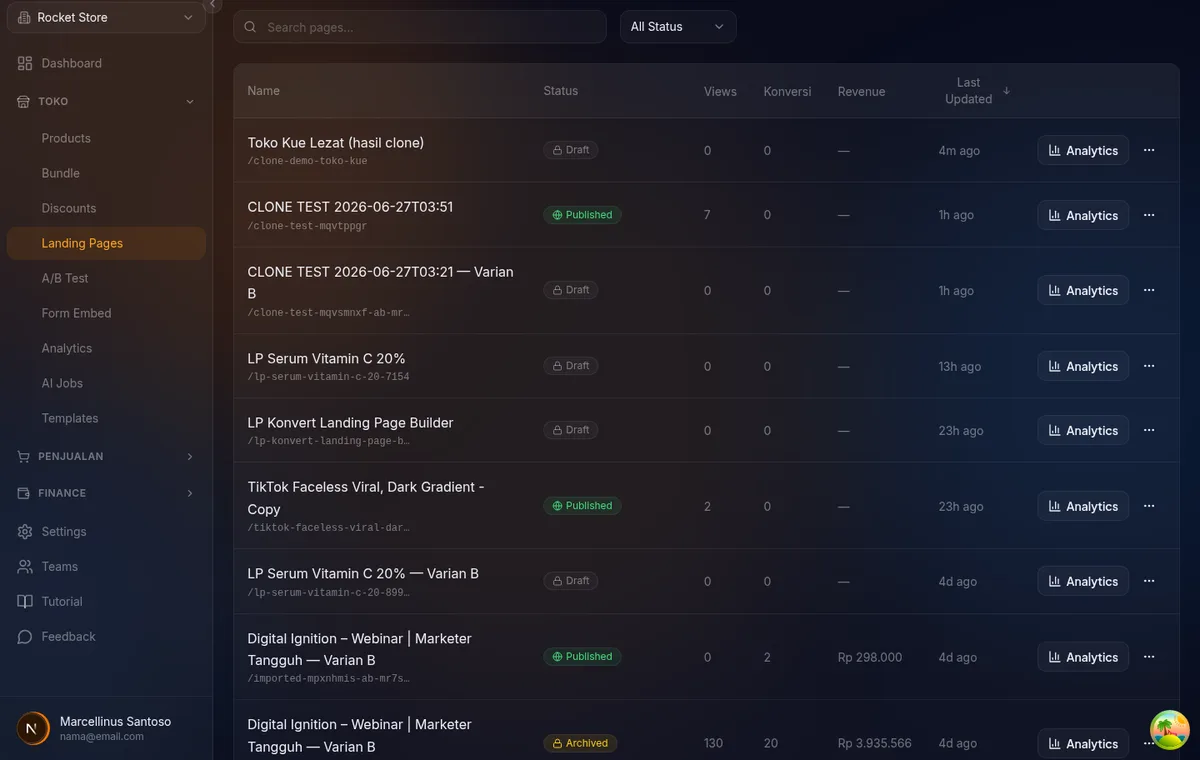Click the Settings gear icon
Viewport: 1200px width, 760px height.
pyautogui.click(x=25, y=531)
